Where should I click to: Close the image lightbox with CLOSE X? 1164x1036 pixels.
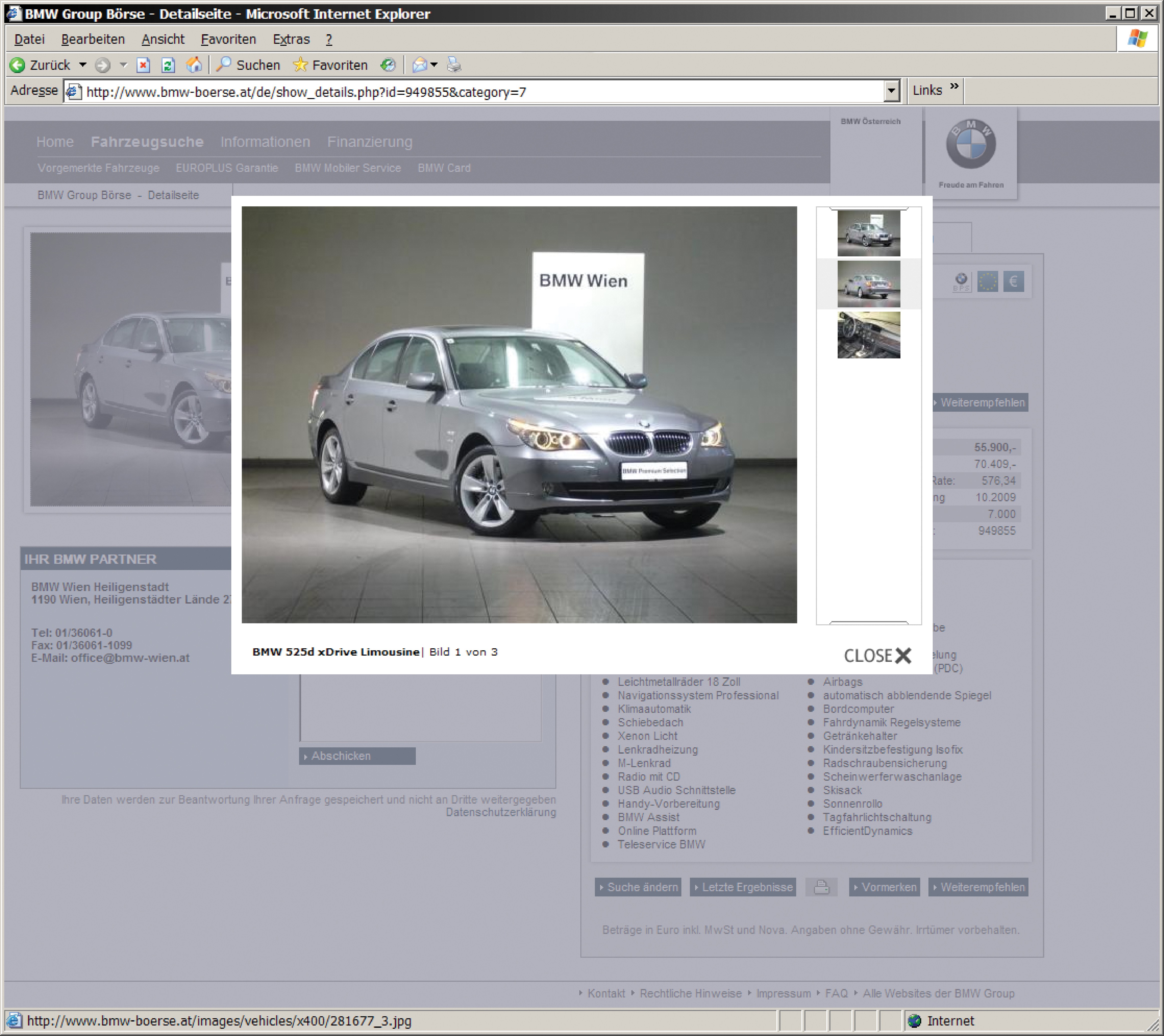(x=877, y=656)
